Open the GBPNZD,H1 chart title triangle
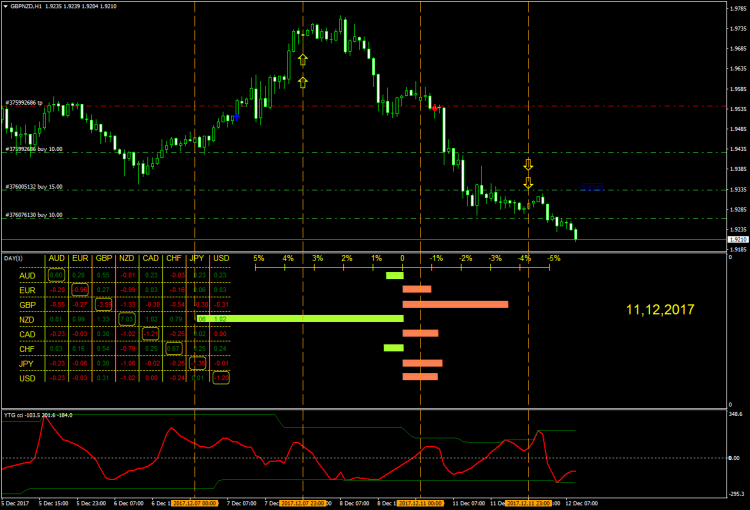The image size is (750, 510). [x=4, y=6]
